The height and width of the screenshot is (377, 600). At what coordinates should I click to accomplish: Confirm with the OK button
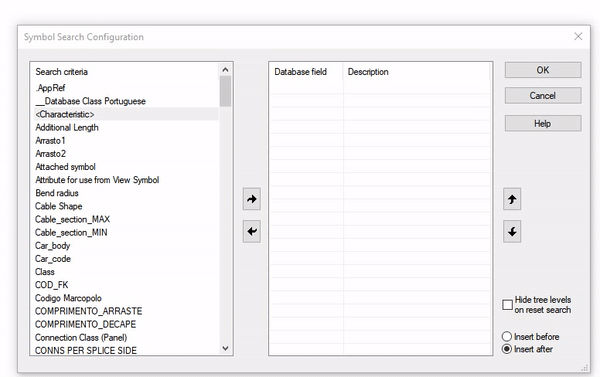pyautogui.click(x=543, y=70)
